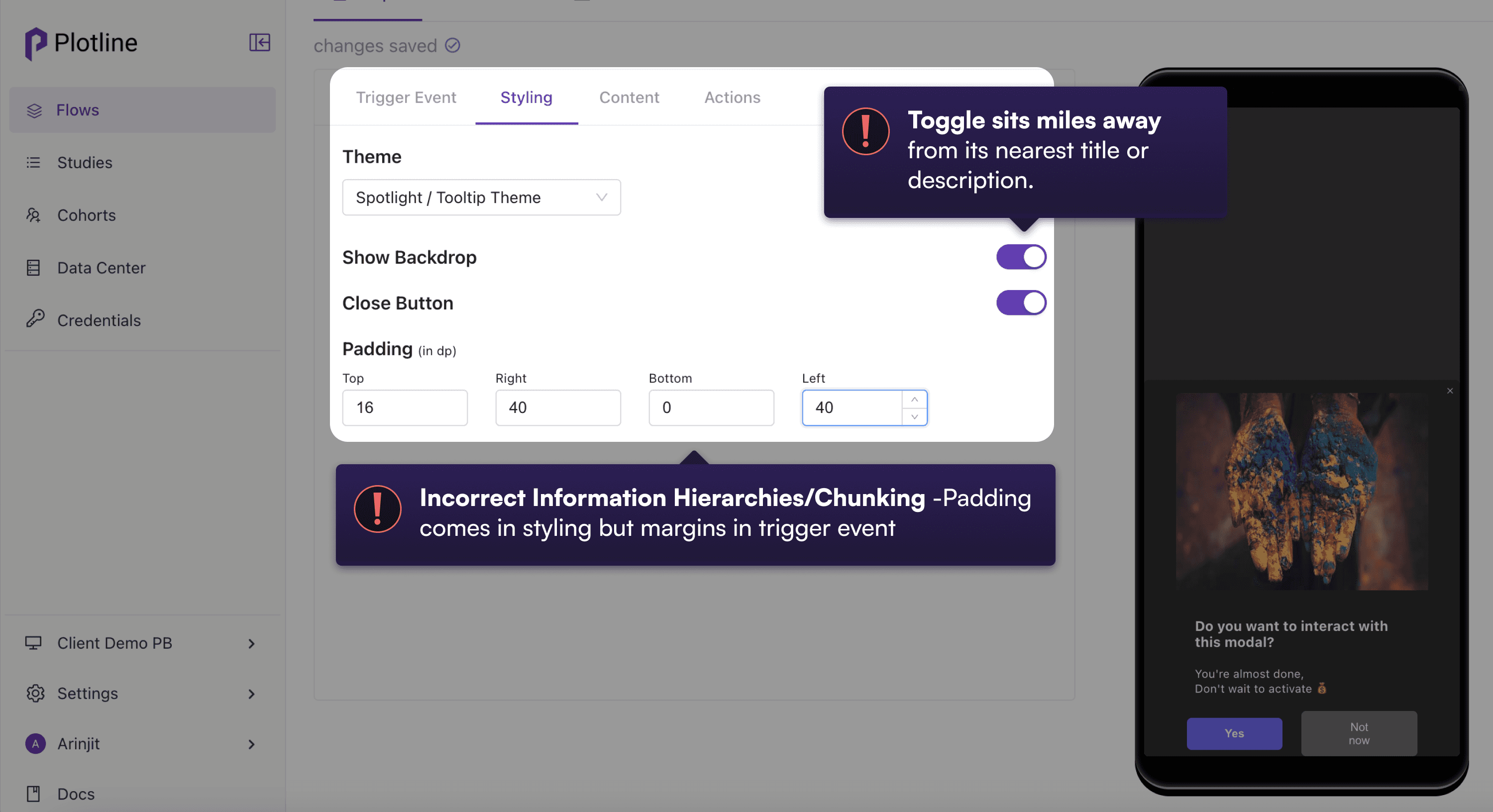The width and height of the screenshot is (1493, 812).
Task: Switch to the Trigger Event tab
Action: pos(406,98)
